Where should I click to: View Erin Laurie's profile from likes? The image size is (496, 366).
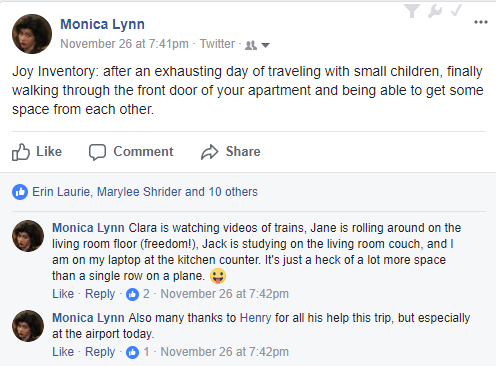coord(61,192)
